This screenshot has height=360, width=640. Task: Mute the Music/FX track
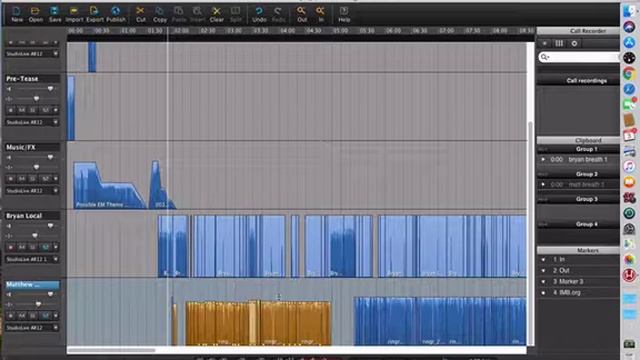coord(22,179)
